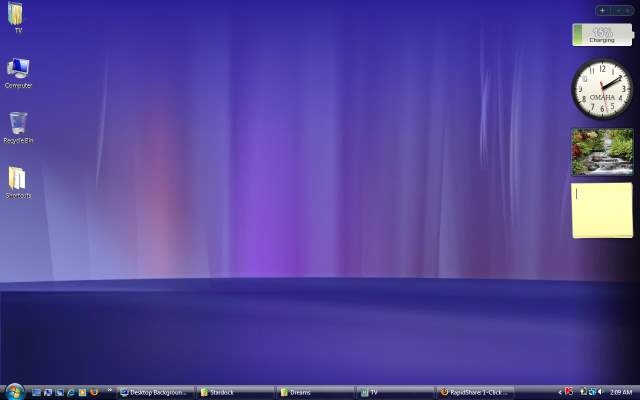Click the OMAHA analog clock gadget
Screen dimensions: 640x400
tap(602, 89)
